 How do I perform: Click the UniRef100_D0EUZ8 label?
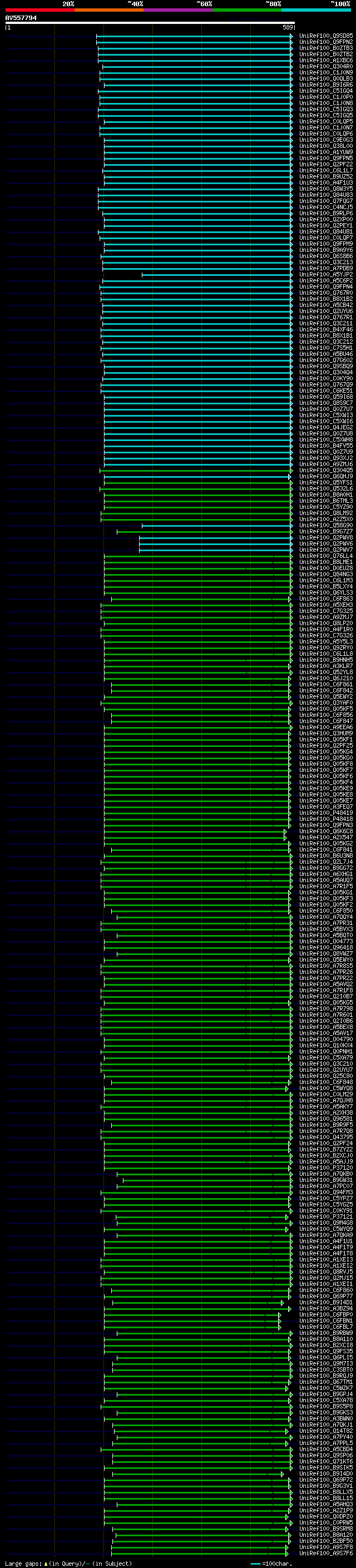pyautogui.click(x=326, y=568)
